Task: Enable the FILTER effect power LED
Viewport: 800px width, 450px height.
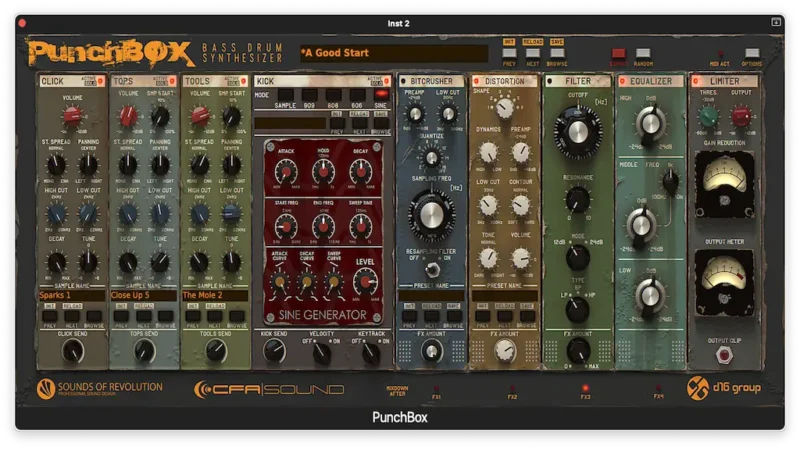Action: pyautogui.click(x=549, y=81)
